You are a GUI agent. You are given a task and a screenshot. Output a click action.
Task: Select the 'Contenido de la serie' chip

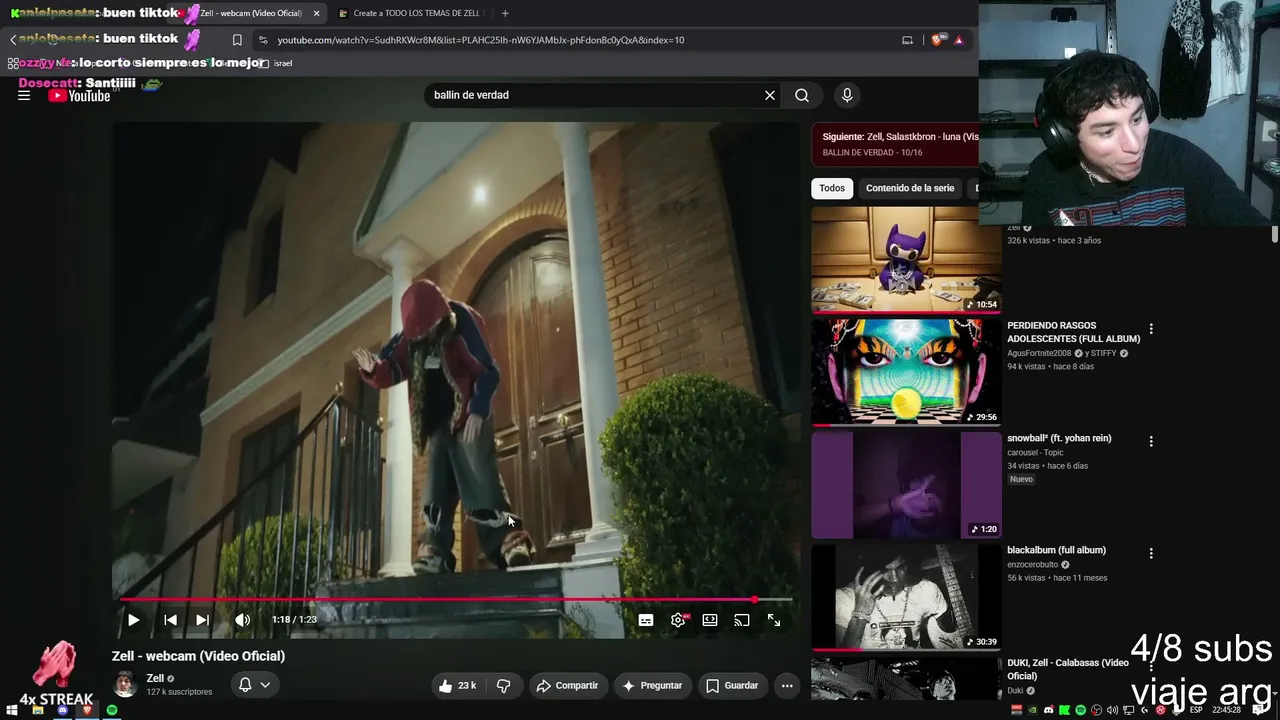pyautogui.click(x=910, y=188)
